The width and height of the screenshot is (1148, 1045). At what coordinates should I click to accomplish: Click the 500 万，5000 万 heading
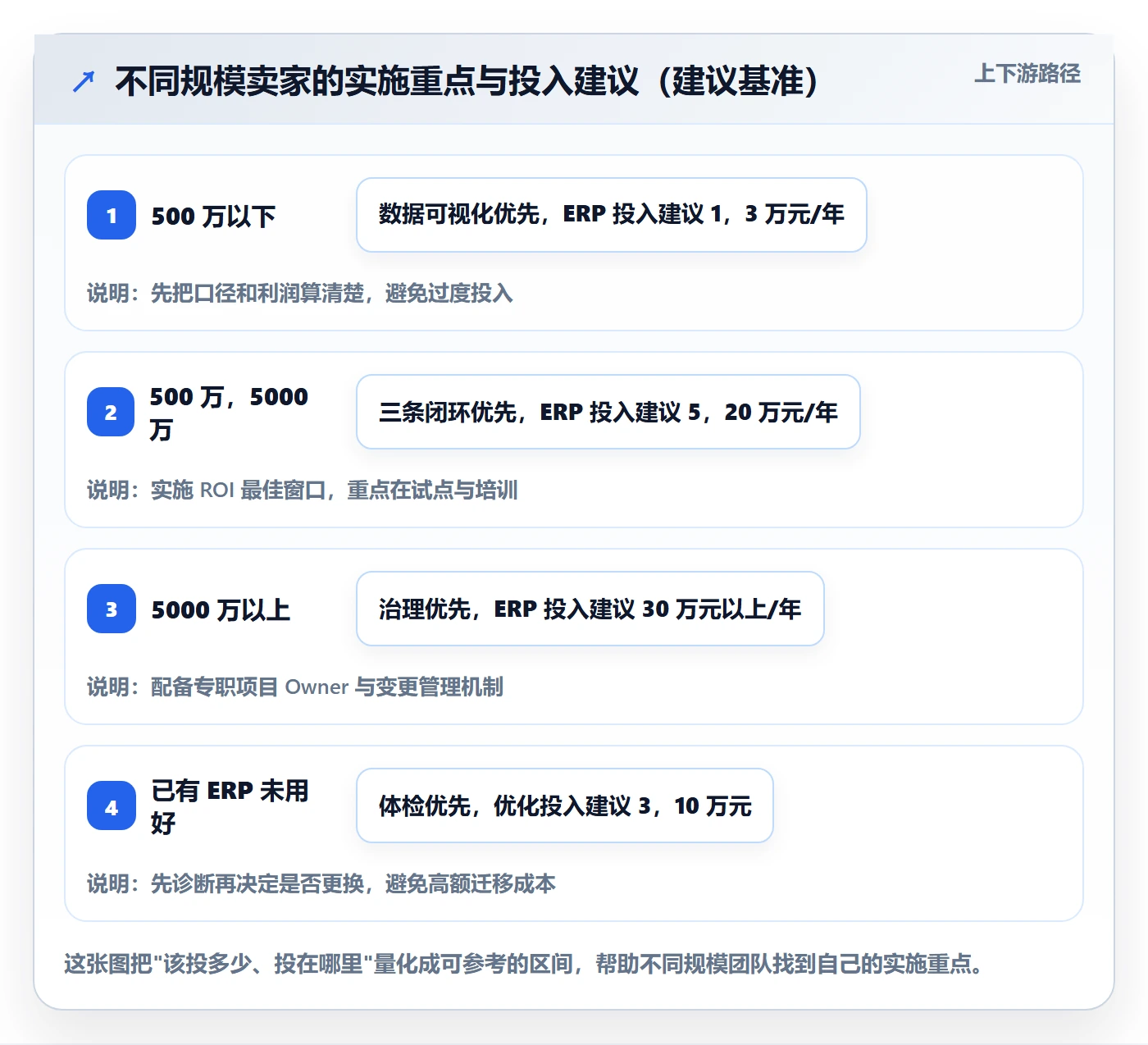229,413
